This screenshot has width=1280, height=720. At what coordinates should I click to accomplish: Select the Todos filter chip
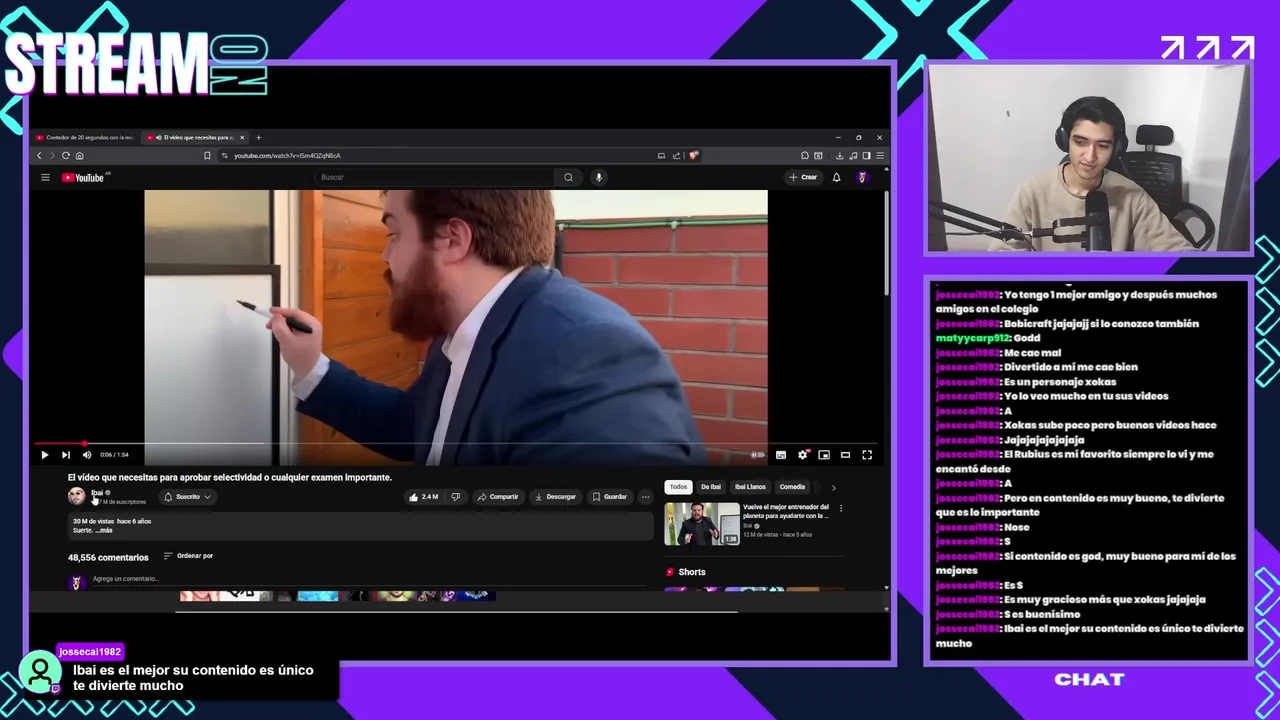click(678, 487)
